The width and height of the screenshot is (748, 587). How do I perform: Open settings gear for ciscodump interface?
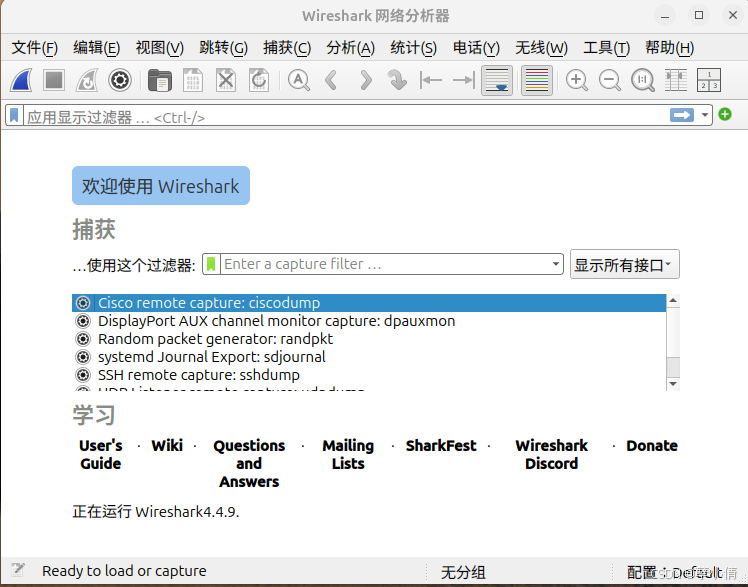(83, 303)
